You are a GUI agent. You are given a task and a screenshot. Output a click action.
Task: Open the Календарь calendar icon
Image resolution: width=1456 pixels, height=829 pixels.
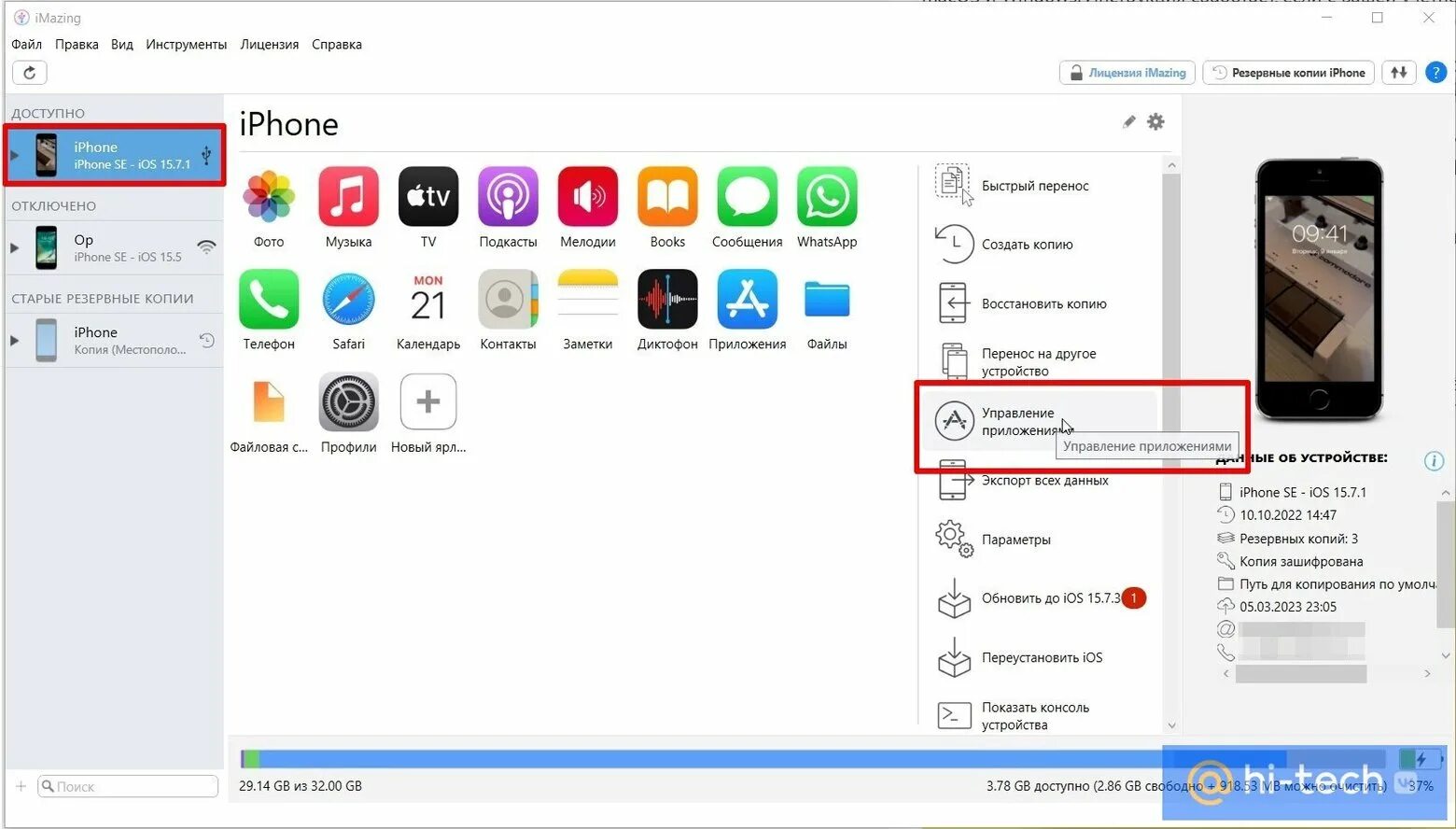click(x=428, y=300)
